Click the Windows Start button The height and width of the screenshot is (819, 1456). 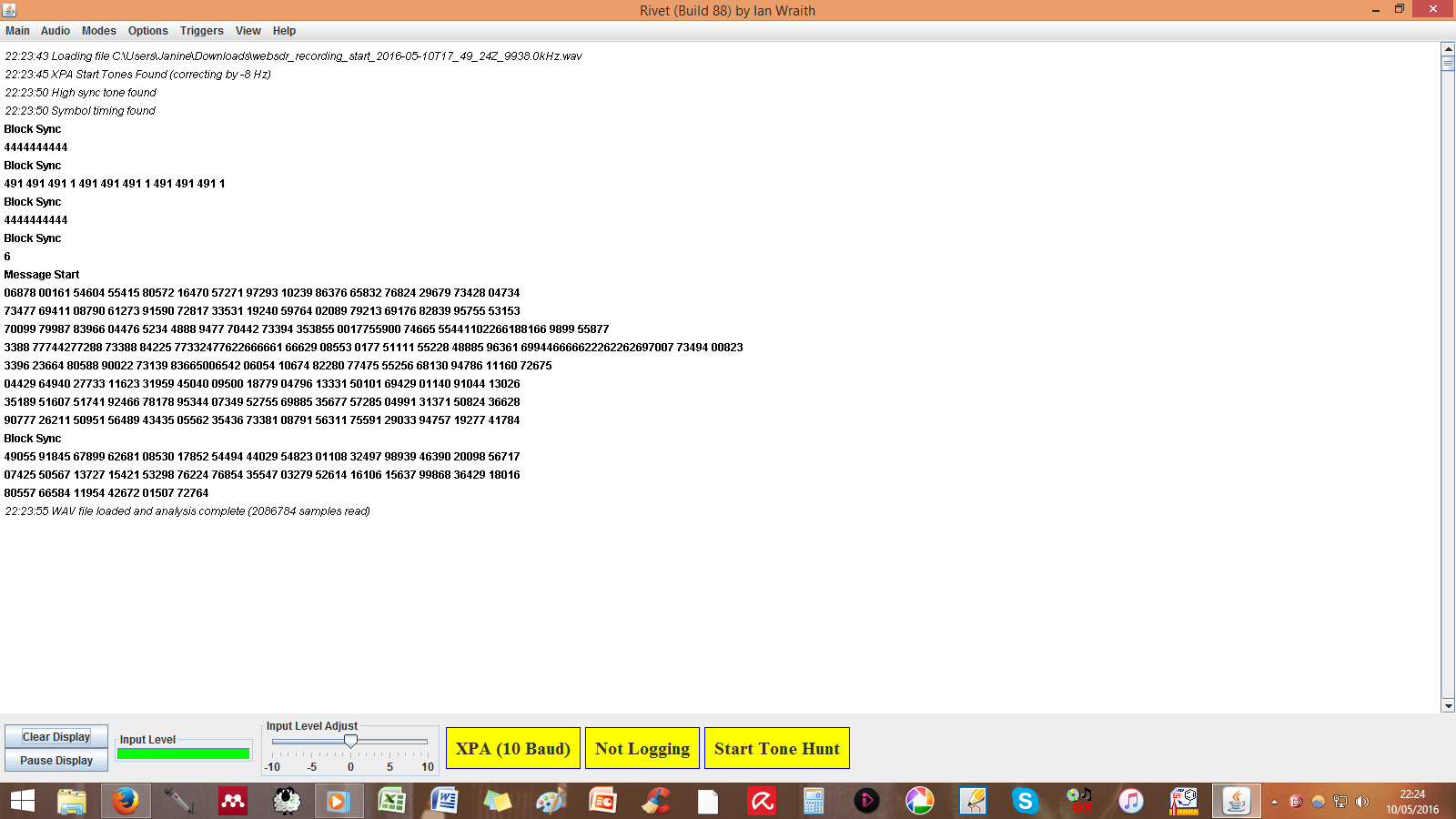pos(23,801)
